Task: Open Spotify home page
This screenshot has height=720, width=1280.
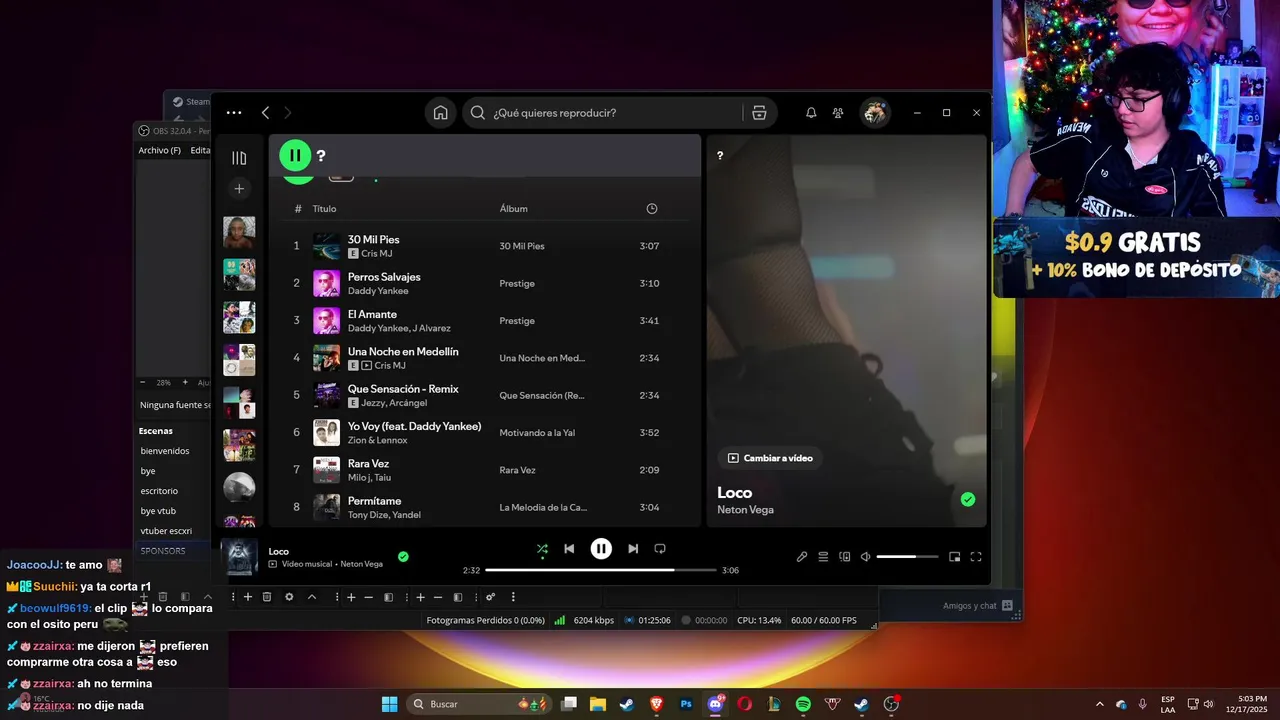Action: (x=440, y=113)
